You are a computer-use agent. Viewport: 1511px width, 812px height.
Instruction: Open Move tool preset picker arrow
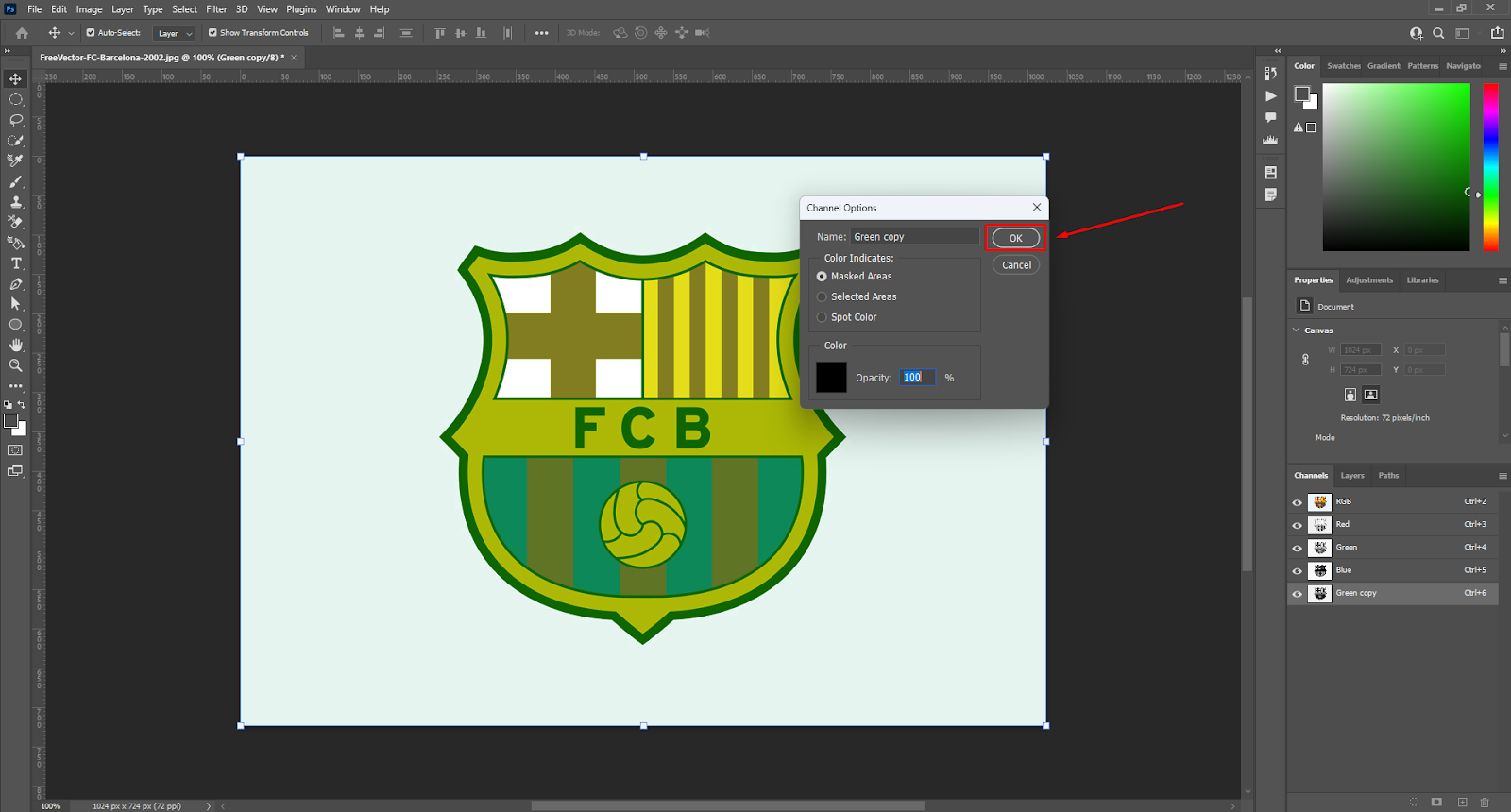click(71, 33)
